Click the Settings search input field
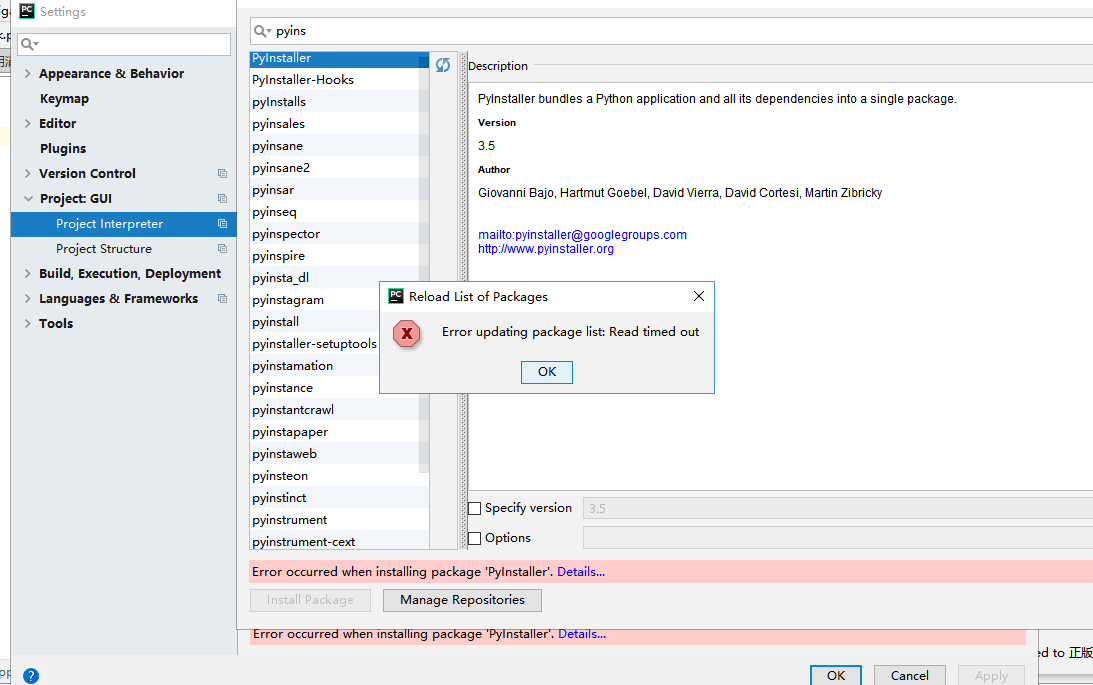 [x=124, y=45]
